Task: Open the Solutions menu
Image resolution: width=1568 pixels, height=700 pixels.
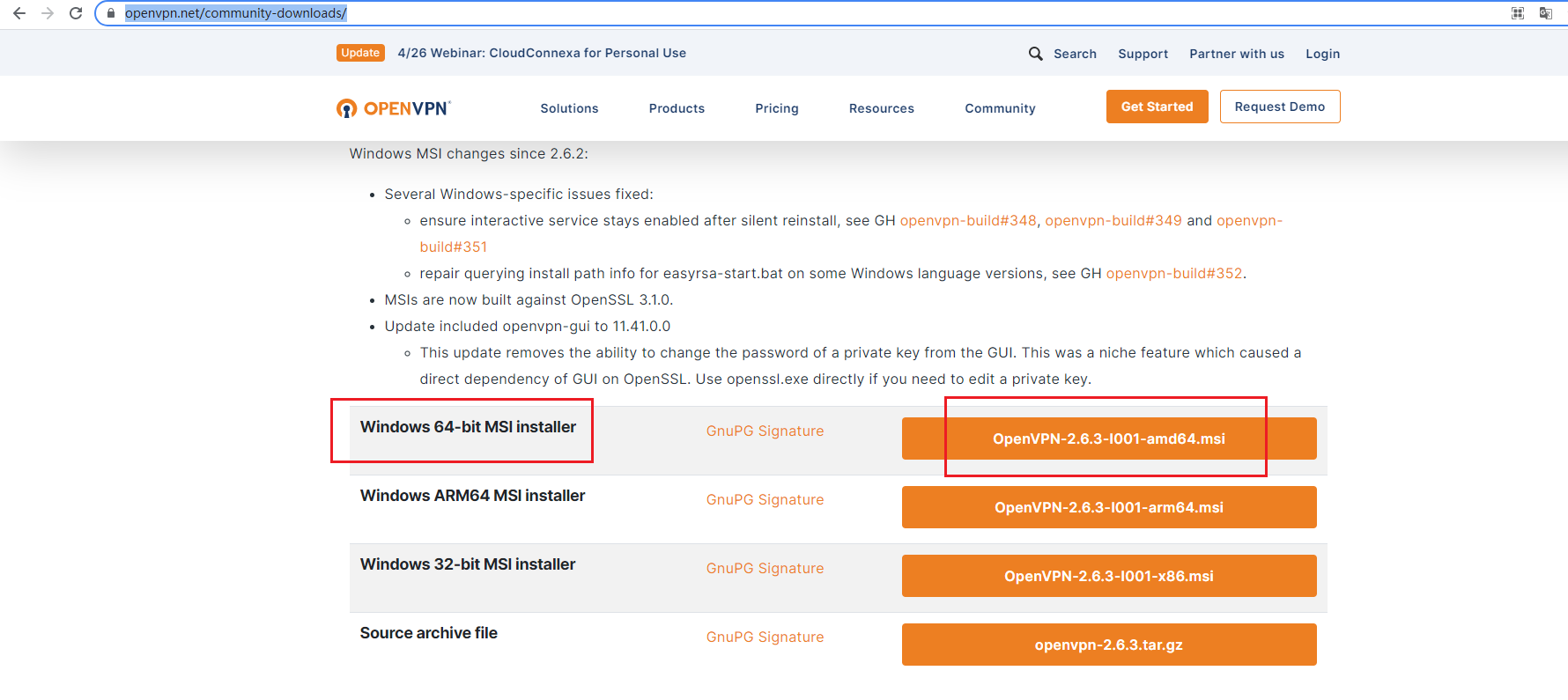Action: point(569,108)
